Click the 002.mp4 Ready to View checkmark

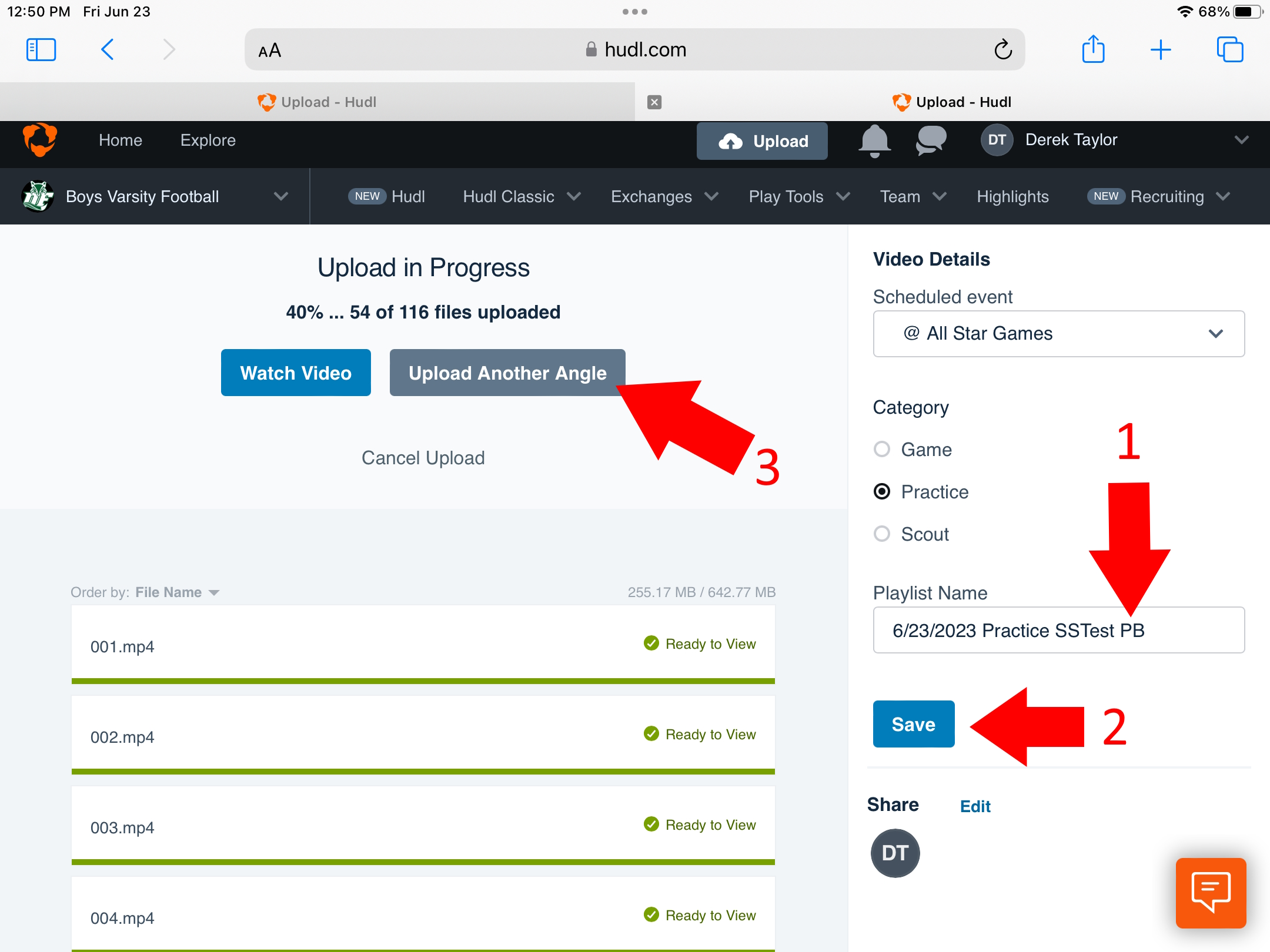651,734
